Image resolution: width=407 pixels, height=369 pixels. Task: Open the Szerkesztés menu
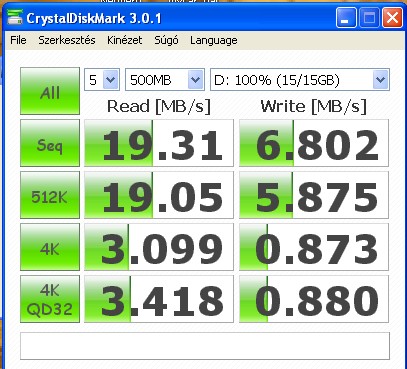67,40
